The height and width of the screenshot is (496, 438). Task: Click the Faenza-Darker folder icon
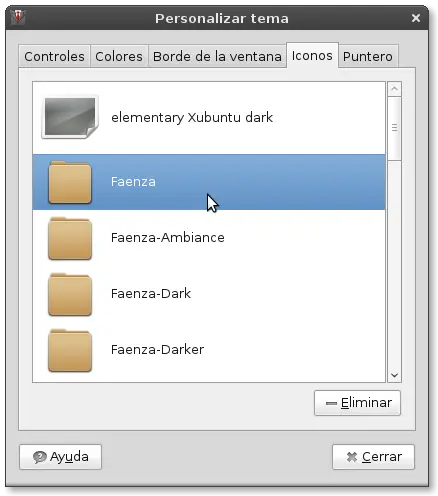click(70, 350)
